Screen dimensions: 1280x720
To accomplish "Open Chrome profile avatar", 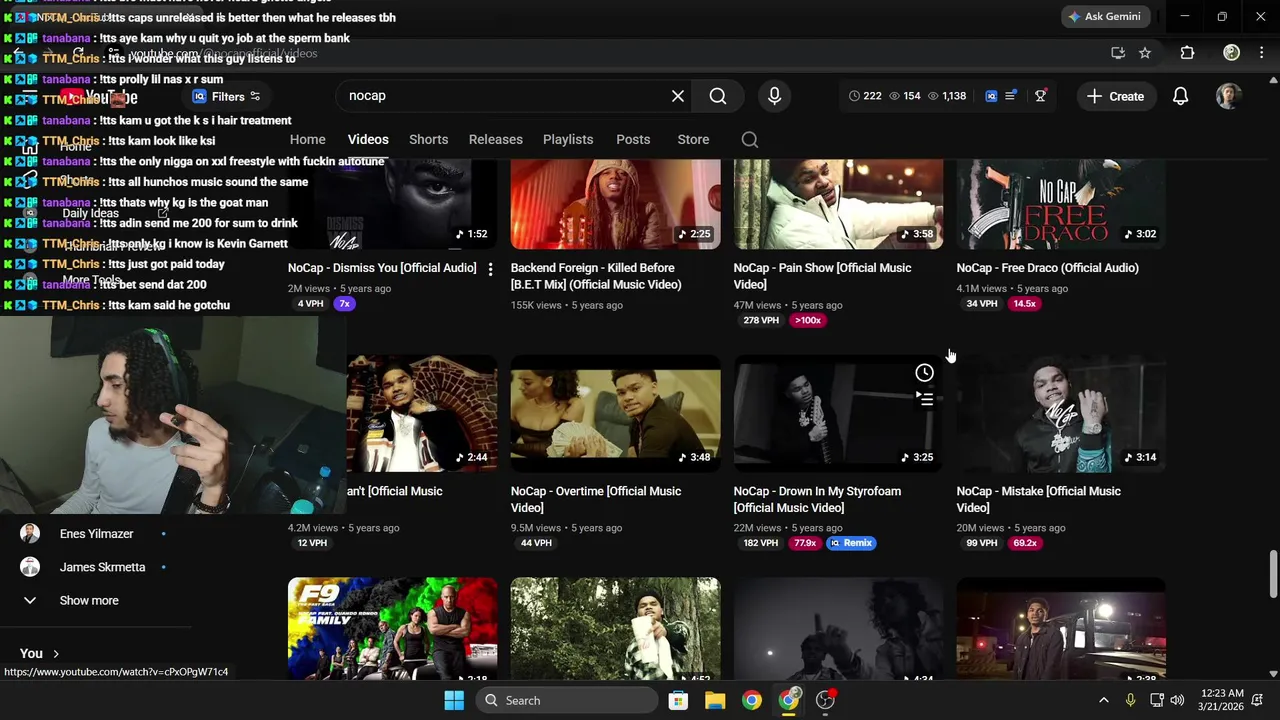I will click(x=1231, y=53).
